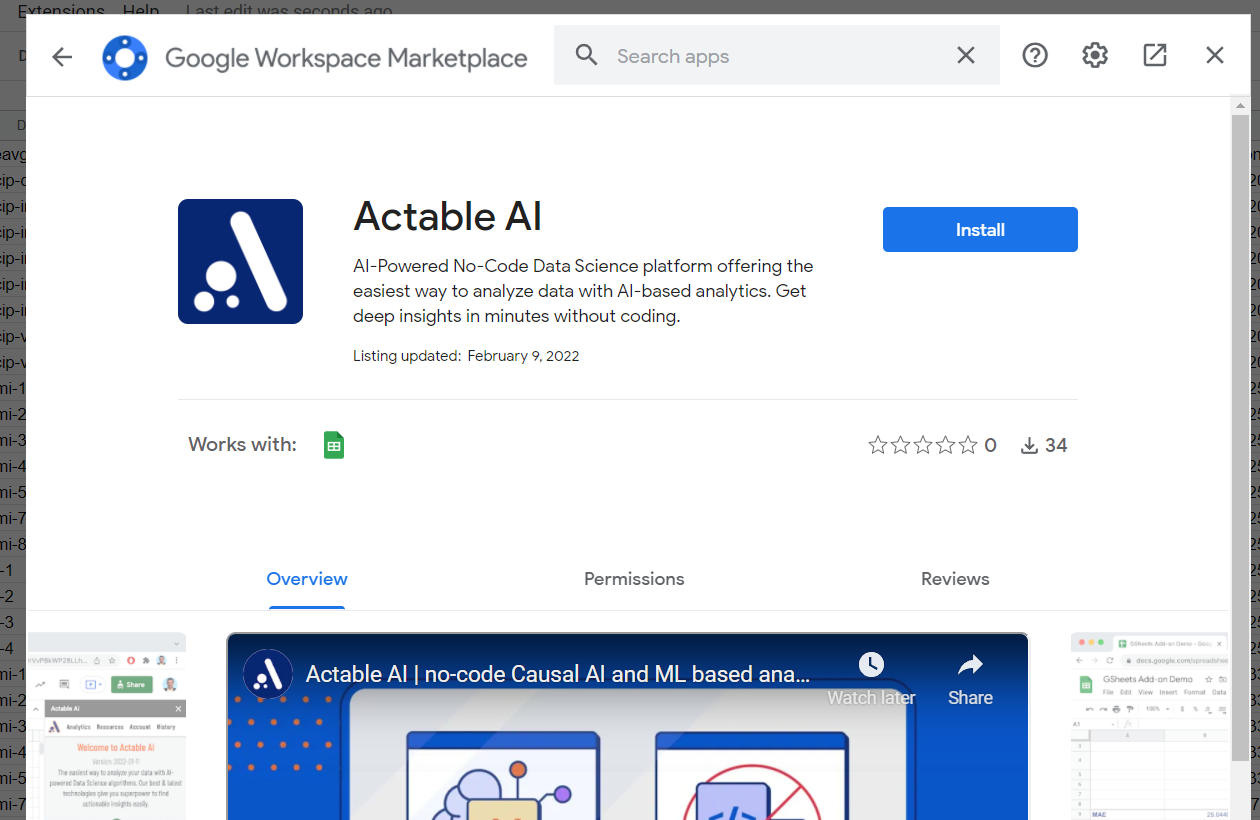The width and height of the screenshot is (1260, 820).
Task: Click the Actable AI video title link
Action: pyautogui.click(x=558, y=674)
